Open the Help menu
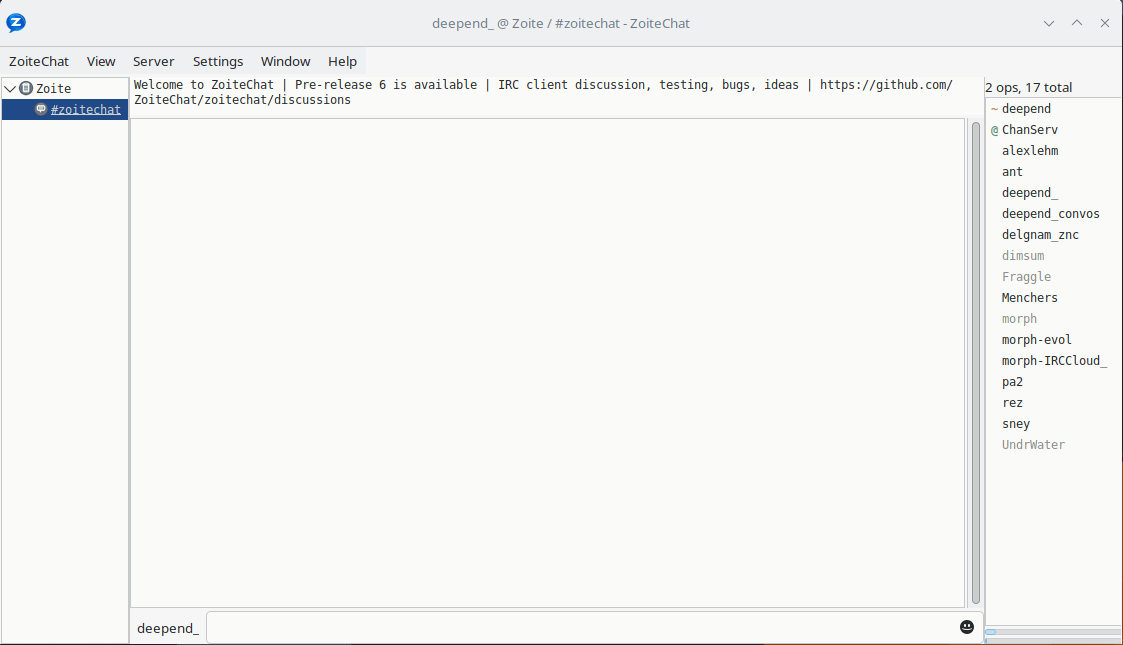This screenshot has height=645, width=1123. click(x=342, y=61)
